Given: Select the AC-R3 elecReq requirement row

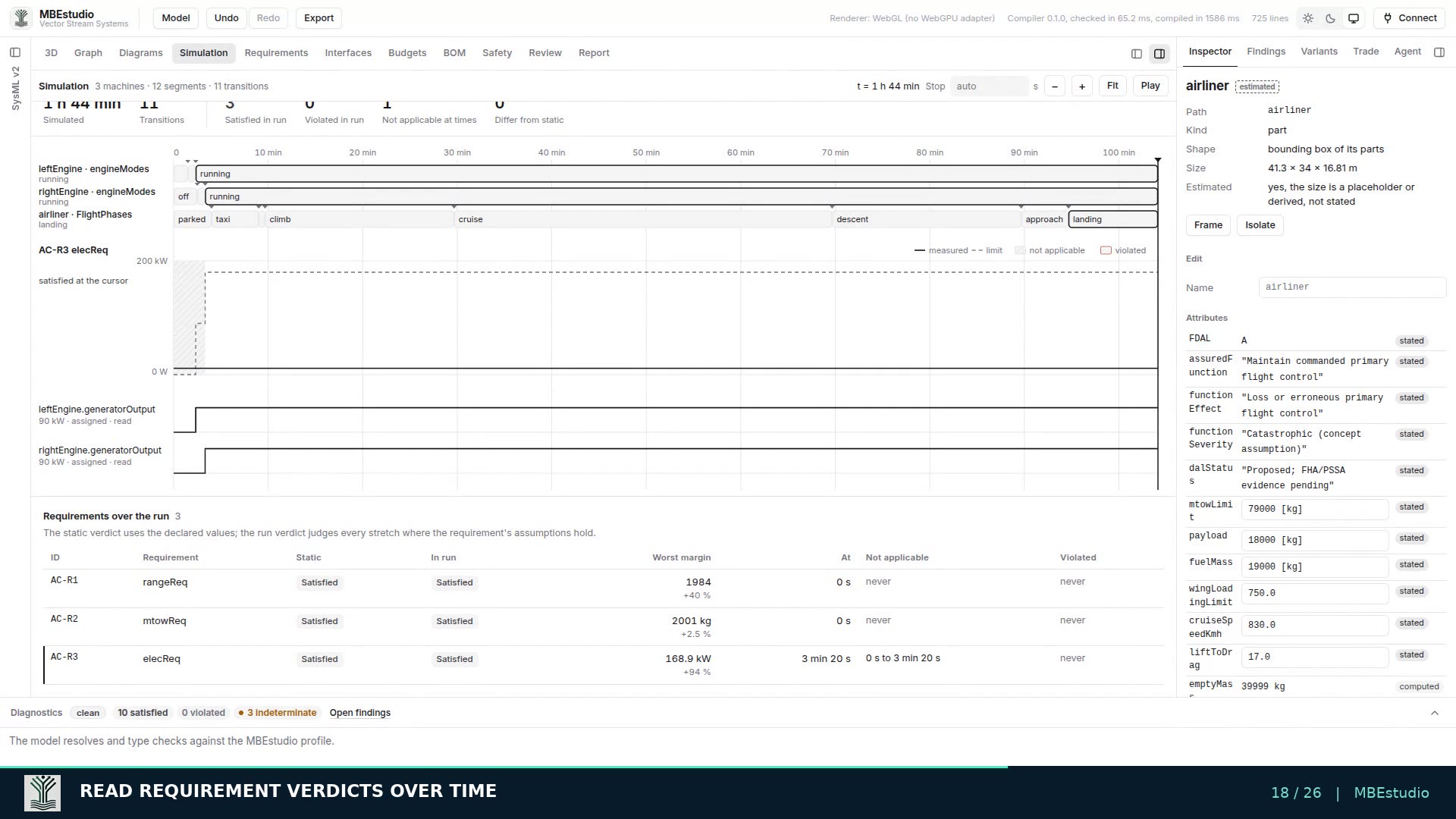Looking at the screenshot, I should pyautogui.click(x=604, y=665).
